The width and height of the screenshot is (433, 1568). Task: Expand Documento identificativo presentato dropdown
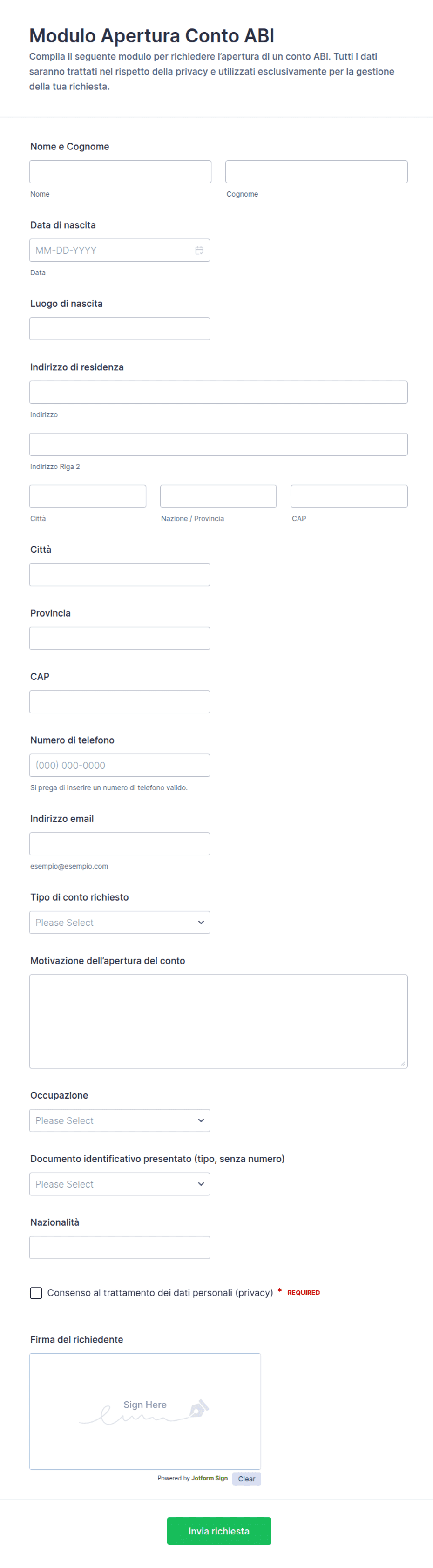[120, 1183]
